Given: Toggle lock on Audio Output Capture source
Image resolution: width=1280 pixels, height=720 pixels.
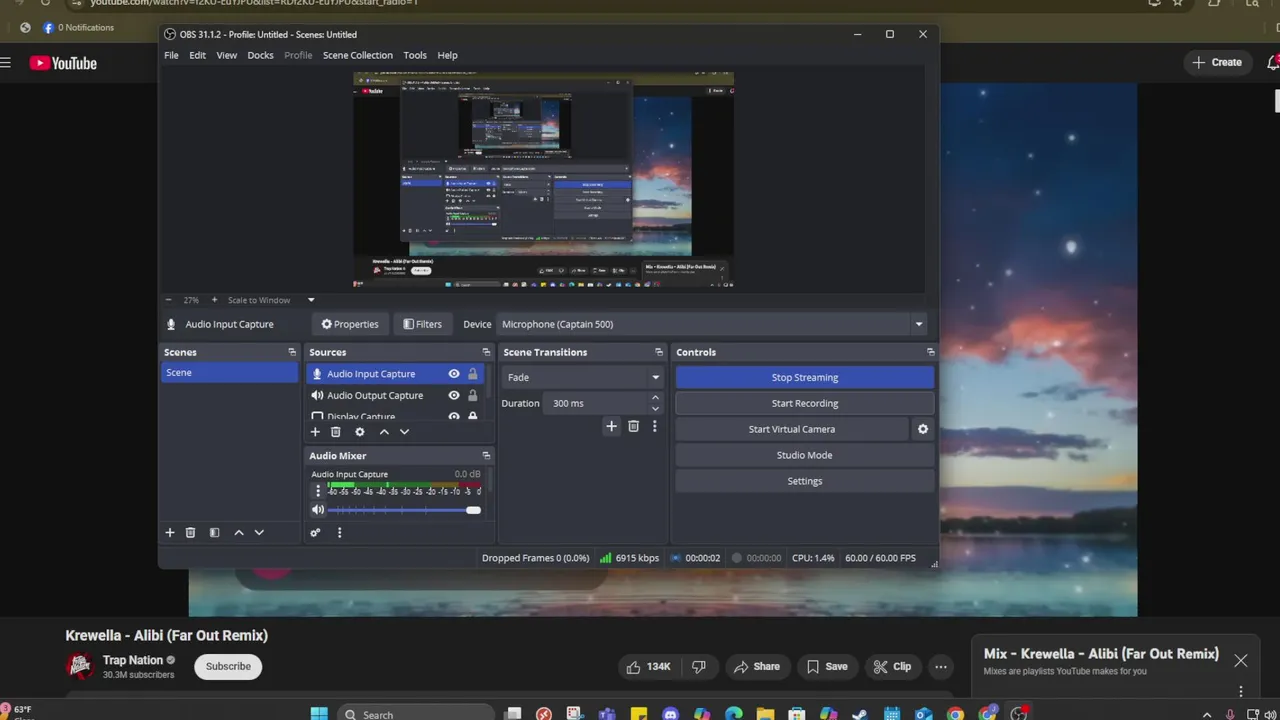Looking at the screenshot, I should [473, 396].
